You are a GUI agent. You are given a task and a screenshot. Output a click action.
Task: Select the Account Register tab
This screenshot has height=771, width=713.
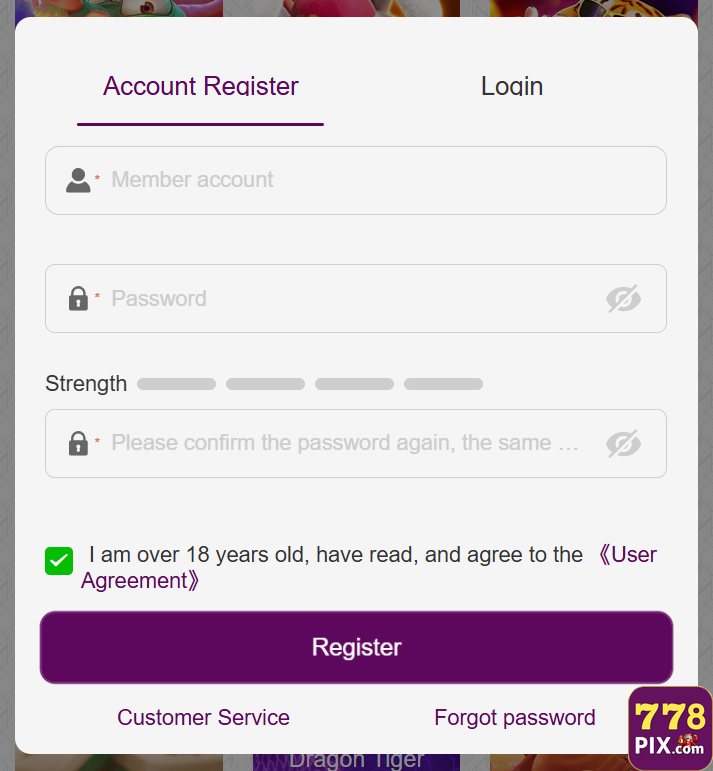tap(200, 86)
